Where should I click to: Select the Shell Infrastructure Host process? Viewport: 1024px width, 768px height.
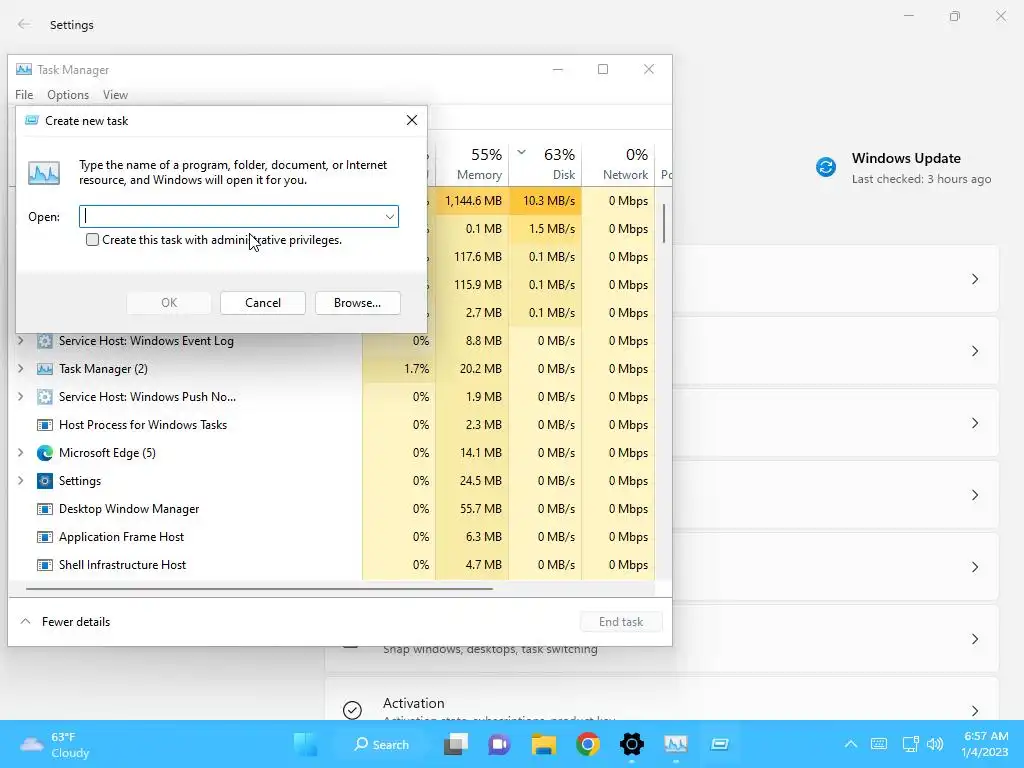coord(331,565)
